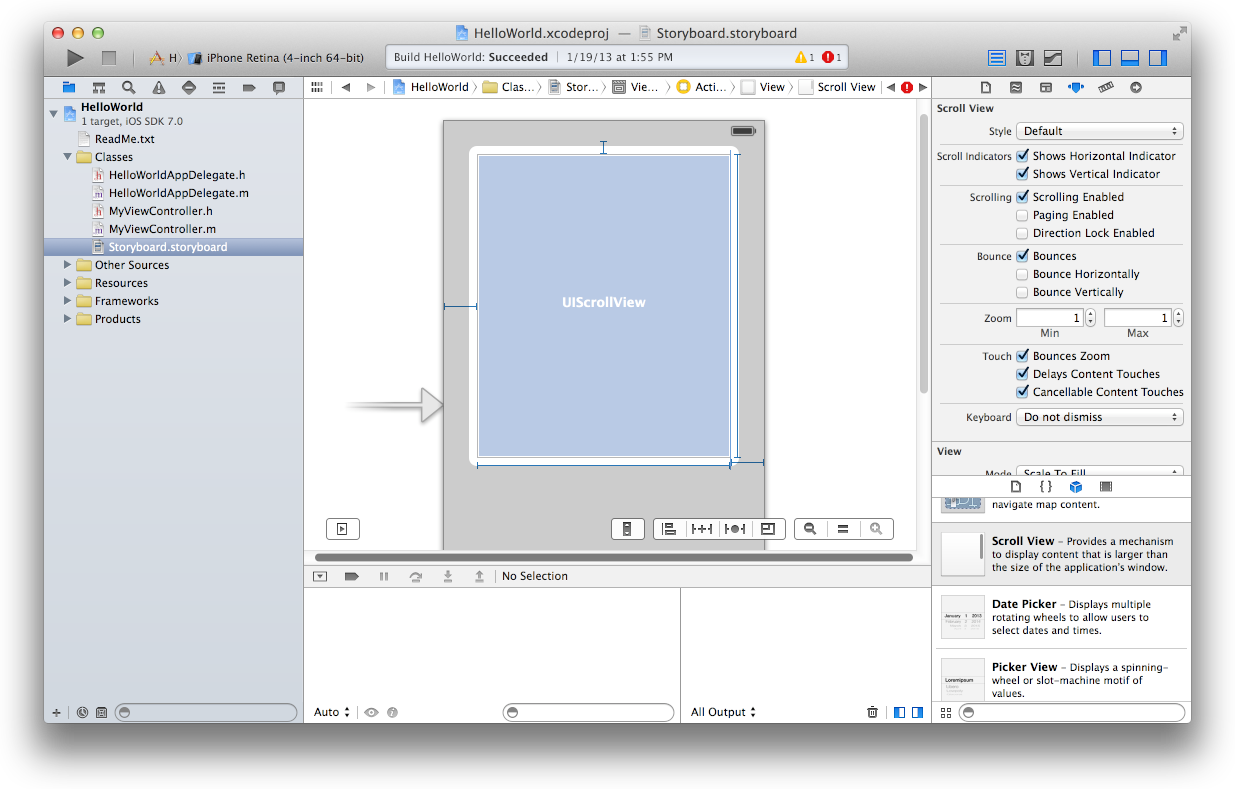Enable Paging Enabled checkbox
The height and width of the screenshot is (789, 1235).
[1022, 215]
